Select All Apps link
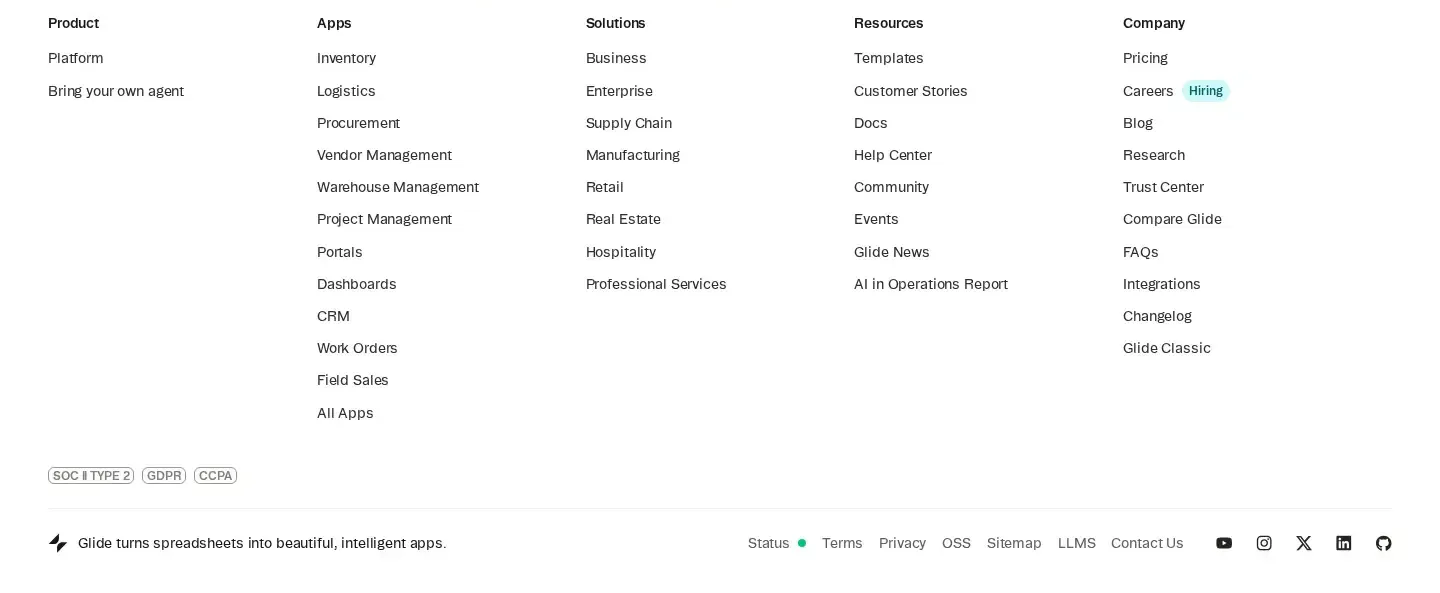The image size is (1440, 593). coord(345,413)
